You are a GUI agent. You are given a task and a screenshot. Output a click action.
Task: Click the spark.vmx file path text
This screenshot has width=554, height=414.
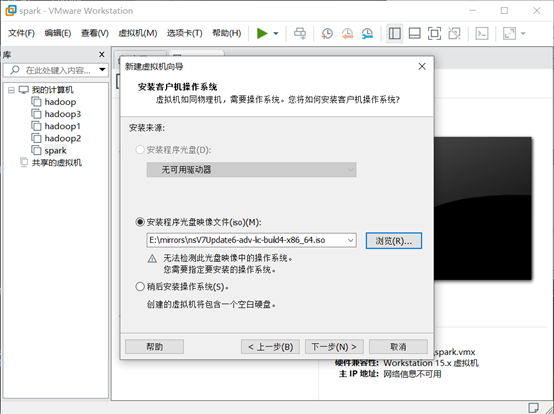click(455, 352)
